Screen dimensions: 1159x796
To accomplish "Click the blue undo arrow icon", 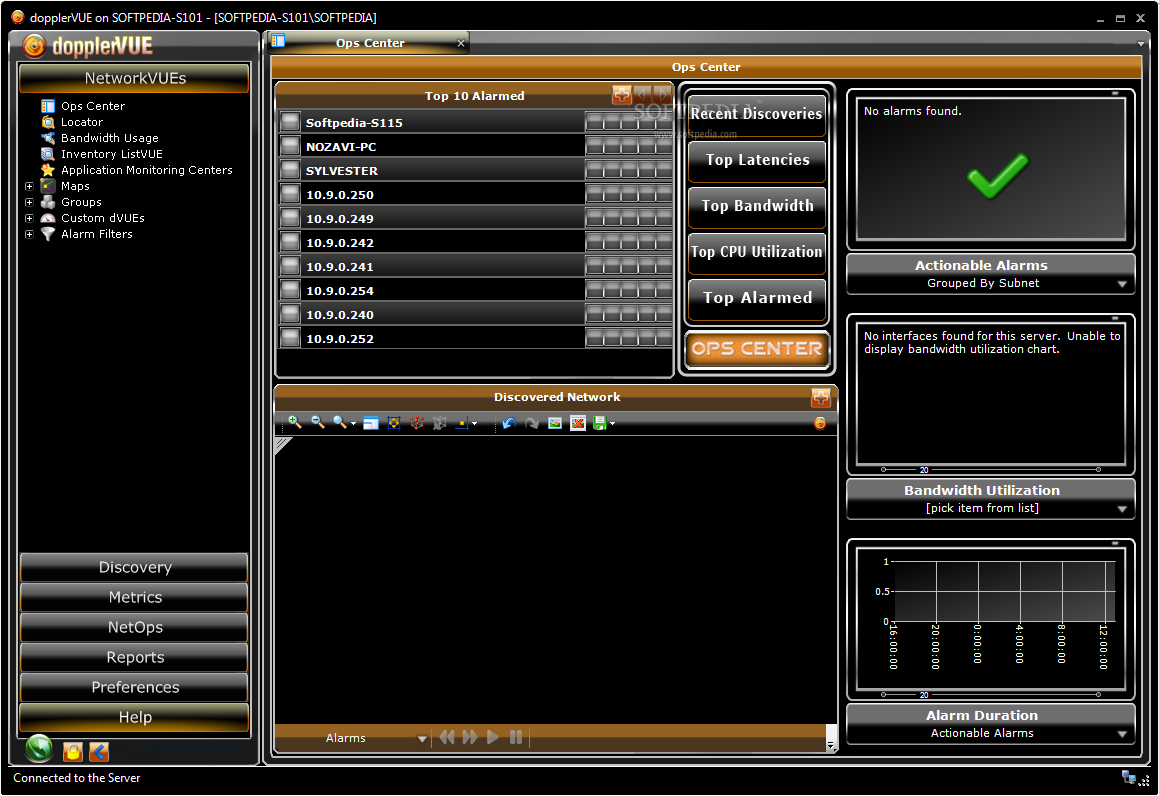I will [509, 423].
